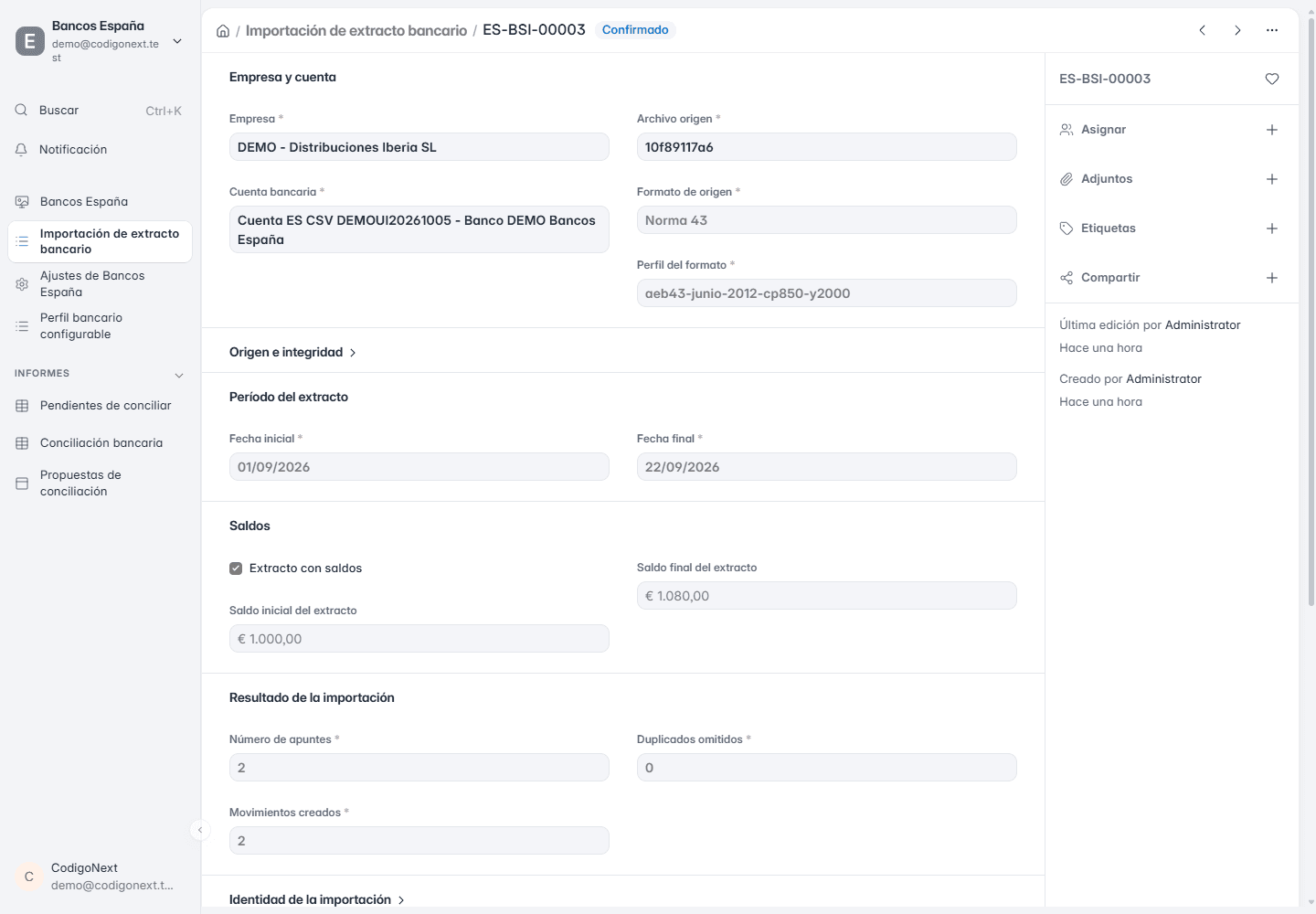Favorite ES-BSI-00003 with the heart icon
Image resolution: width=1316 pixels, height=914 pixels.
click(x=1272, y=79)
